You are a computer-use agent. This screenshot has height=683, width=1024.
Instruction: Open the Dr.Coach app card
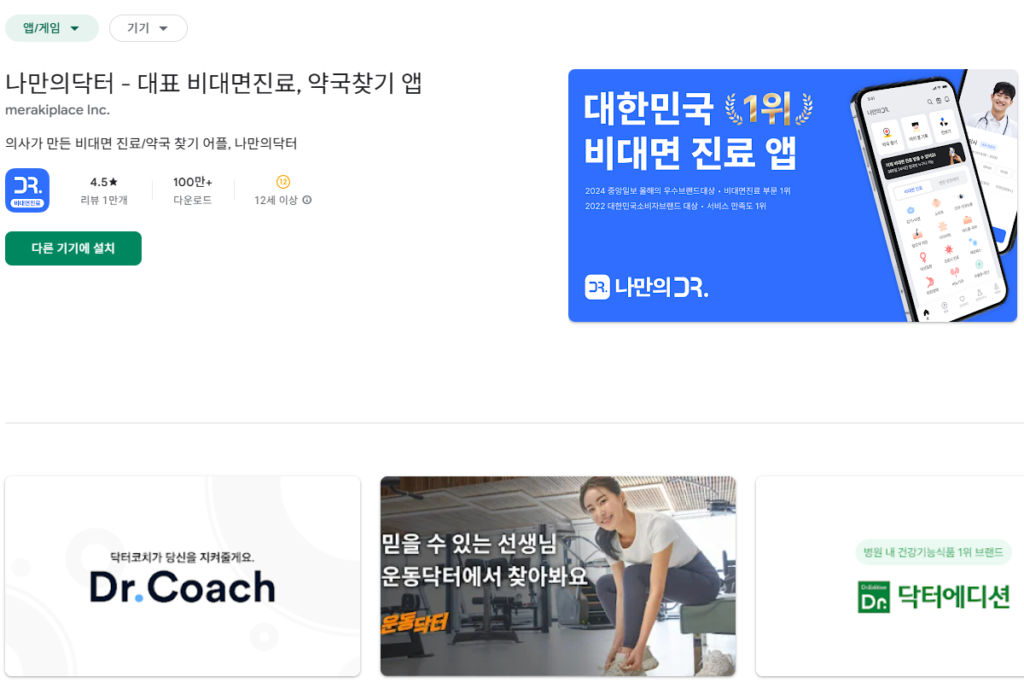point(183,576)
